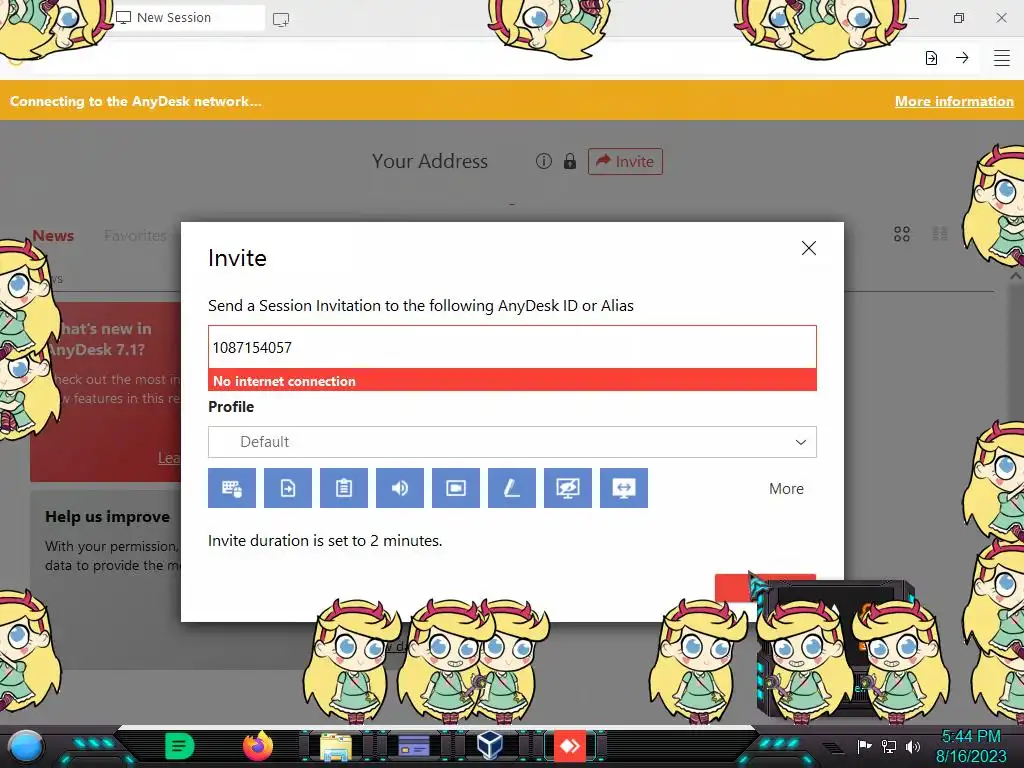
Task: Click the file transfer icon in top toolbar
Action: click(x=931, y=58)
